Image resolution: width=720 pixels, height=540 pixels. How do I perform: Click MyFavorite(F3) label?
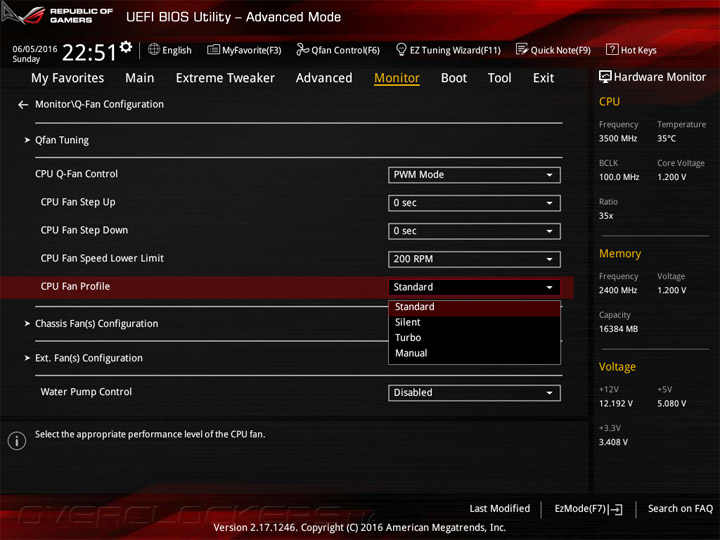pos(251,50)
